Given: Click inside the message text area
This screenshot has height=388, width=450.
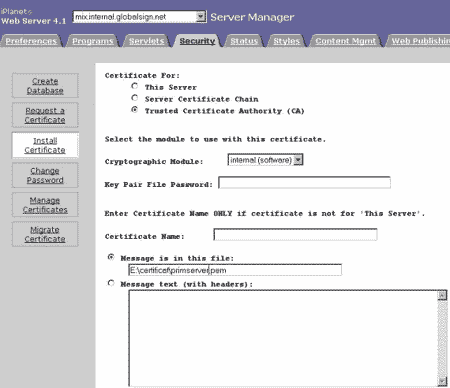Looking at the screenshot, I should pyautogui.click(x=283, y=338).
